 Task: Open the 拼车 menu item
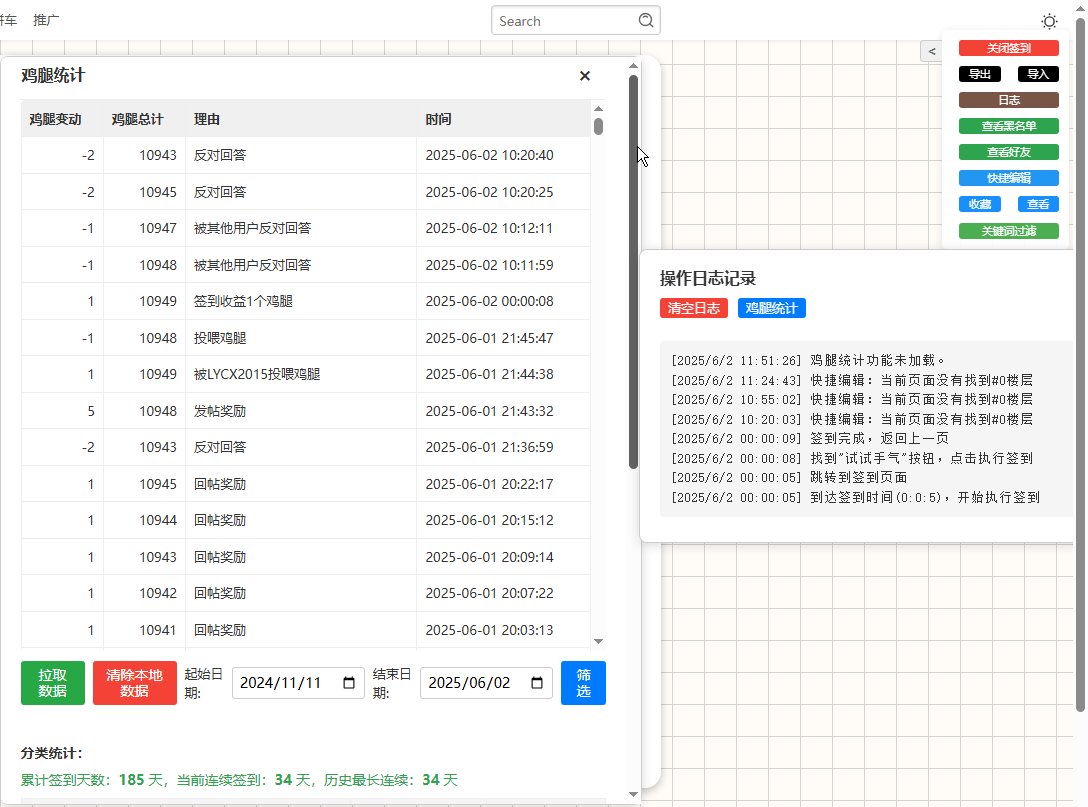[6, 19]
